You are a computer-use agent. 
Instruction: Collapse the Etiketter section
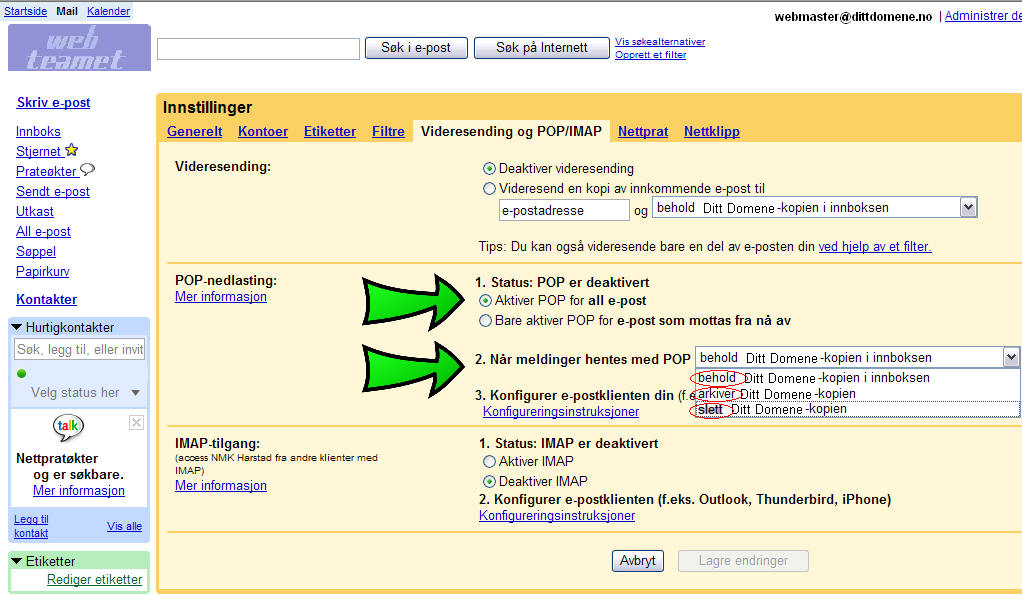pos(17,561)
